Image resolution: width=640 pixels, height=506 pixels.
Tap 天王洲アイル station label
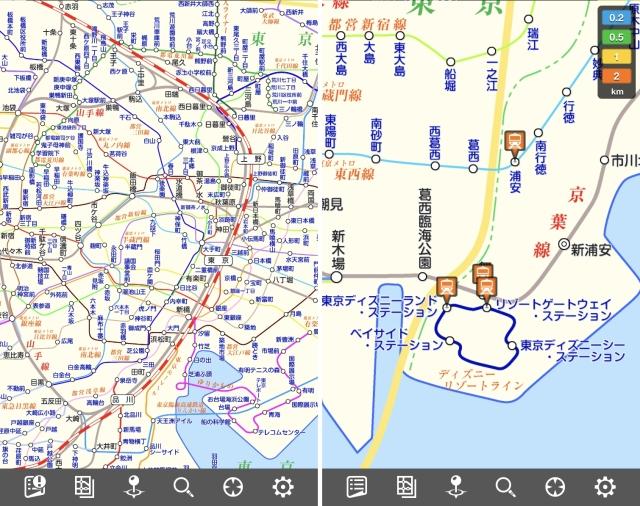tap(174, 420)
